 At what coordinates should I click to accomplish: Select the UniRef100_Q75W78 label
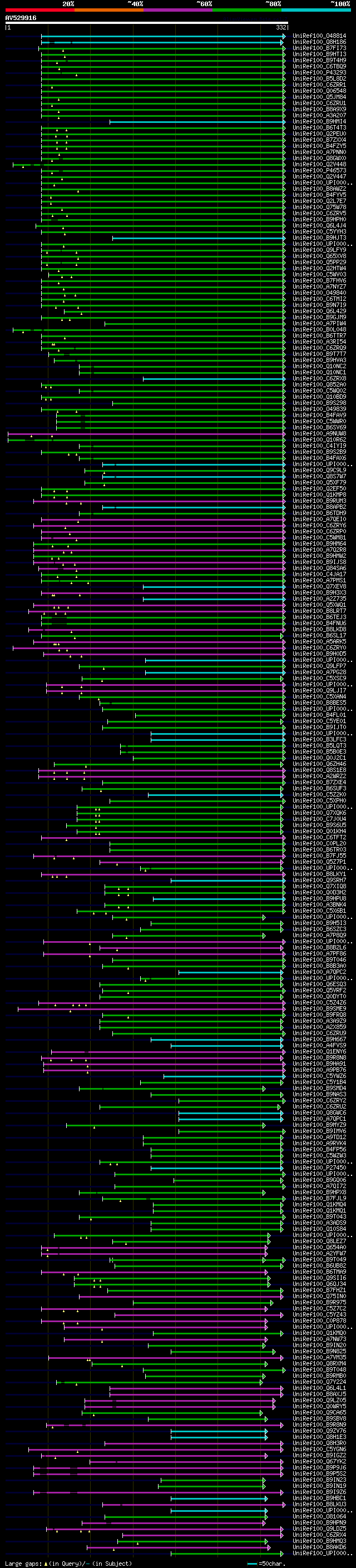[x=319, y=207]
